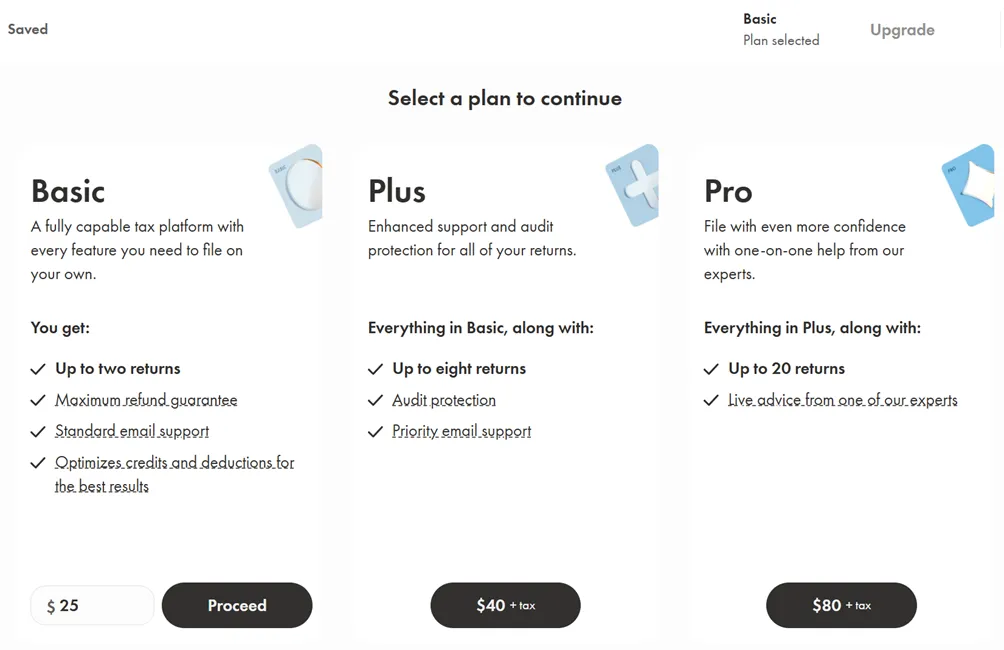The width and height of the screenshot is (1004, 650).
Task: Open Live advice from experts link
Action: pos(842,400)
